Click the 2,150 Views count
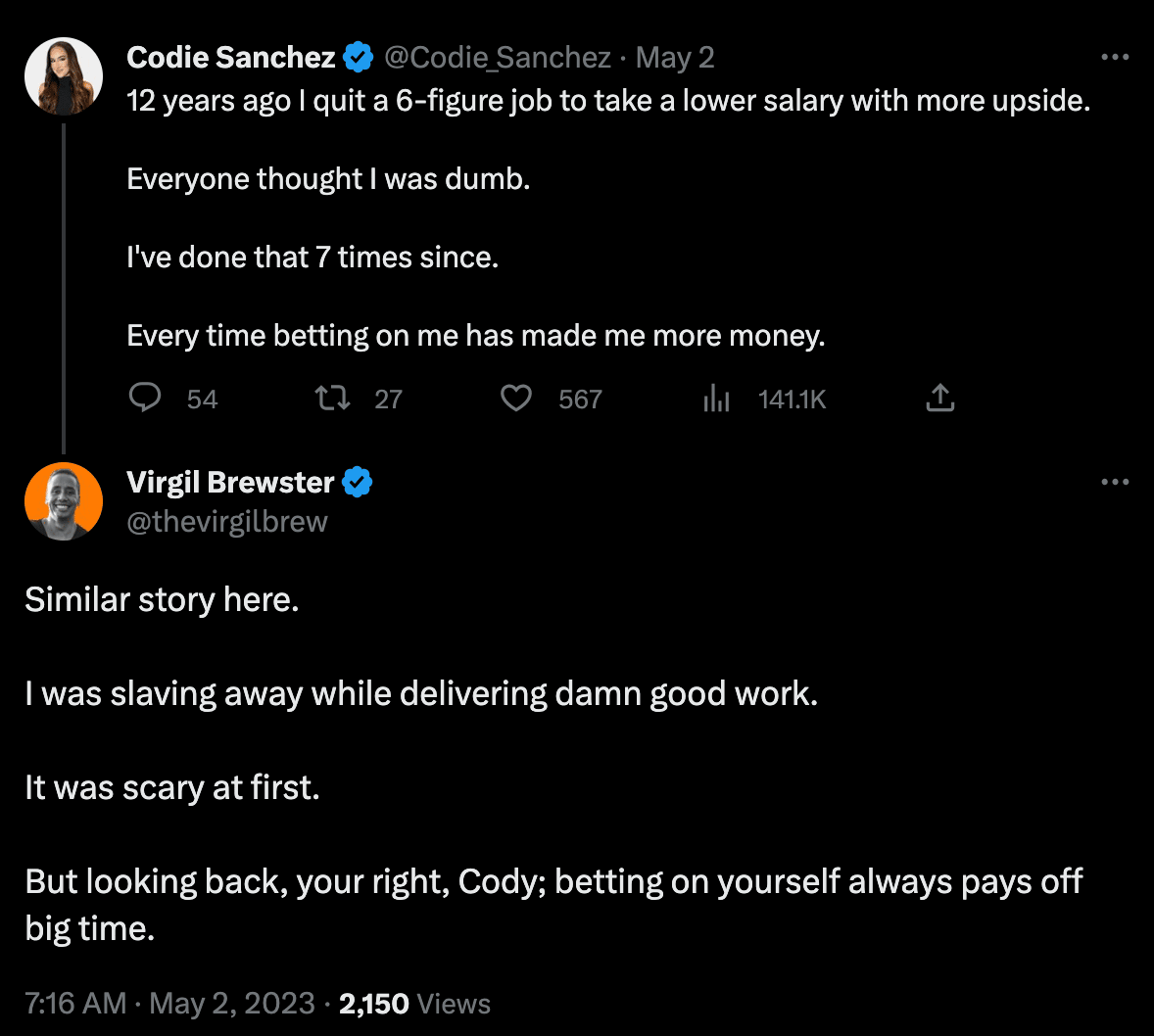 [x=414, y=1004]
